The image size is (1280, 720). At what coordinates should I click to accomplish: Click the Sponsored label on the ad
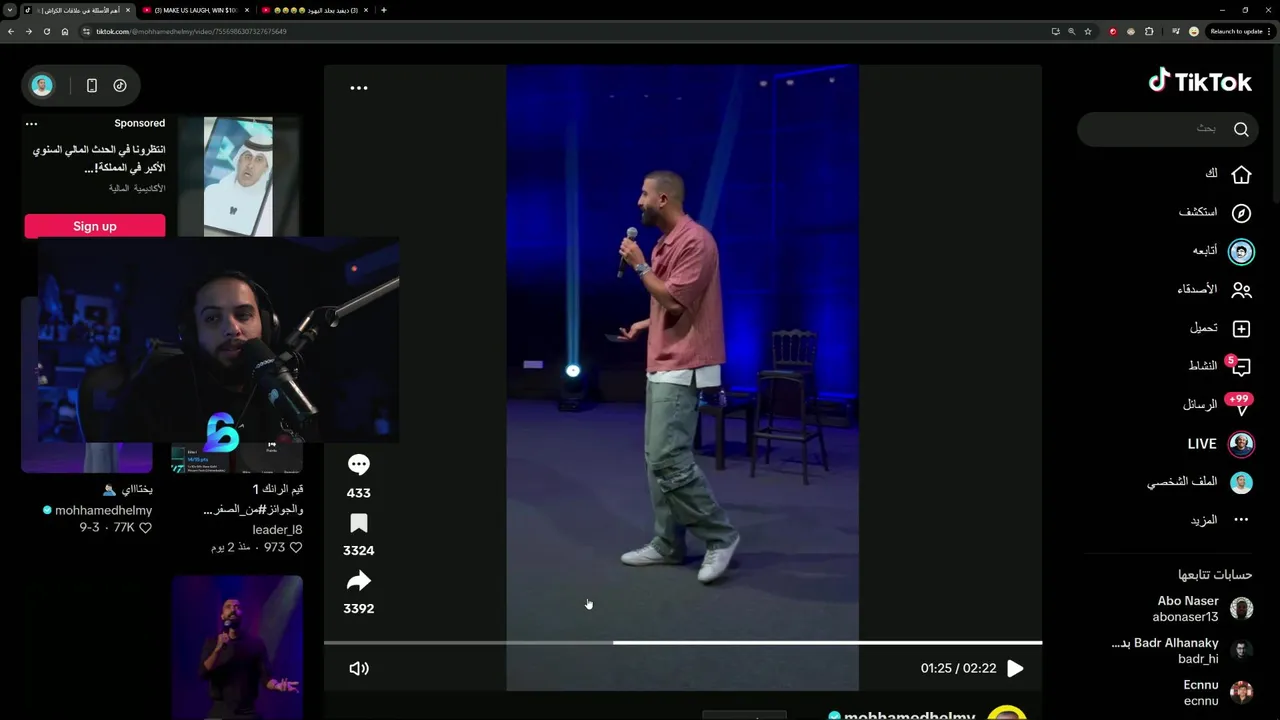pyautogui.click(x=139, y=123)
